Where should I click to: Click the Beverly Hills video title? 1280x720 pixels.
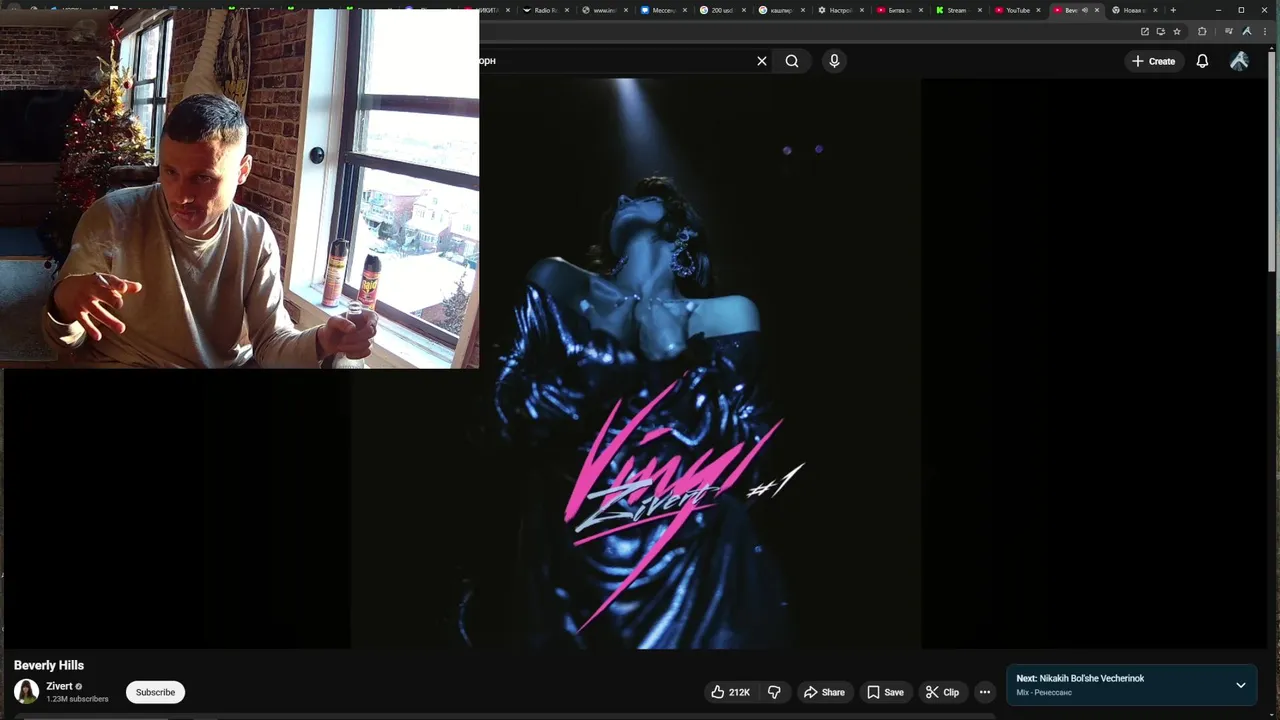coord(49,665)
